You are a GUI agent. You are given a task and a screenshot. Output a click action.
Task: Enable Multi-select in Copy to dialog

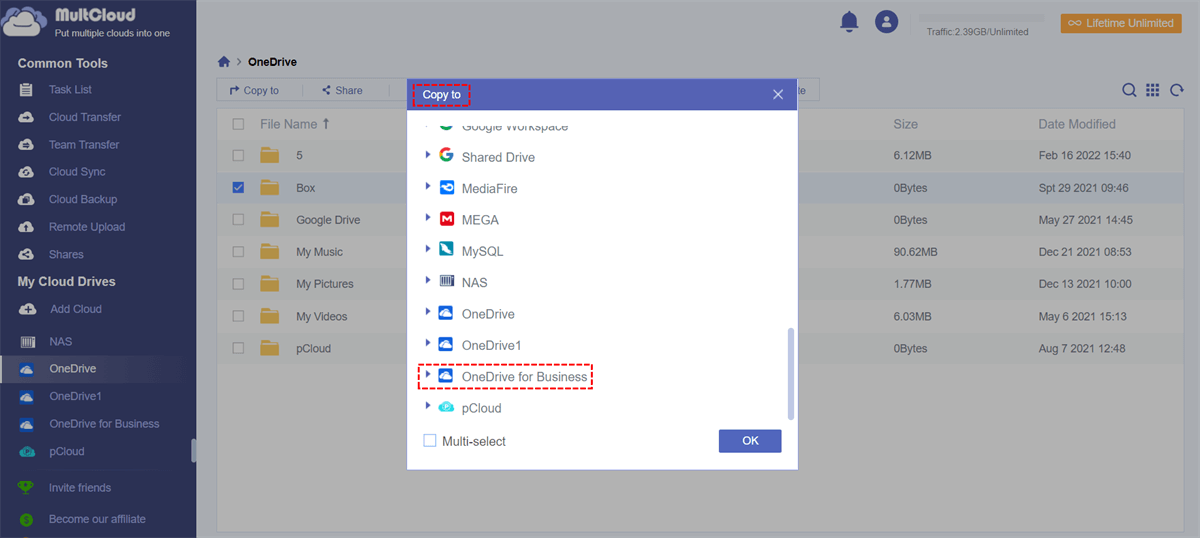[430, 441]
